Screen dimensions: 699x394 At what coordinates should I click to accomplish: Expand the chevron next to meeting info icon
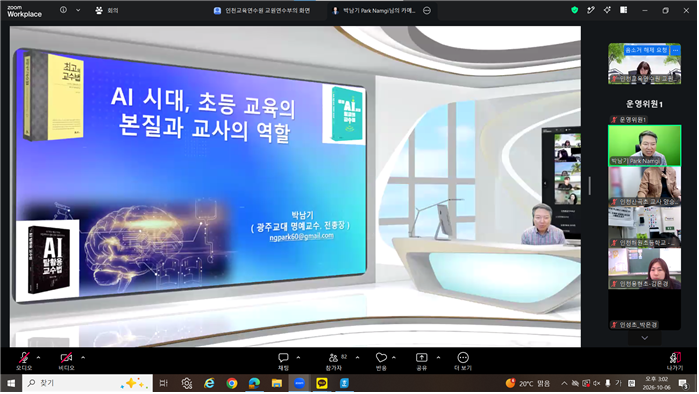[x=78, y=10]
